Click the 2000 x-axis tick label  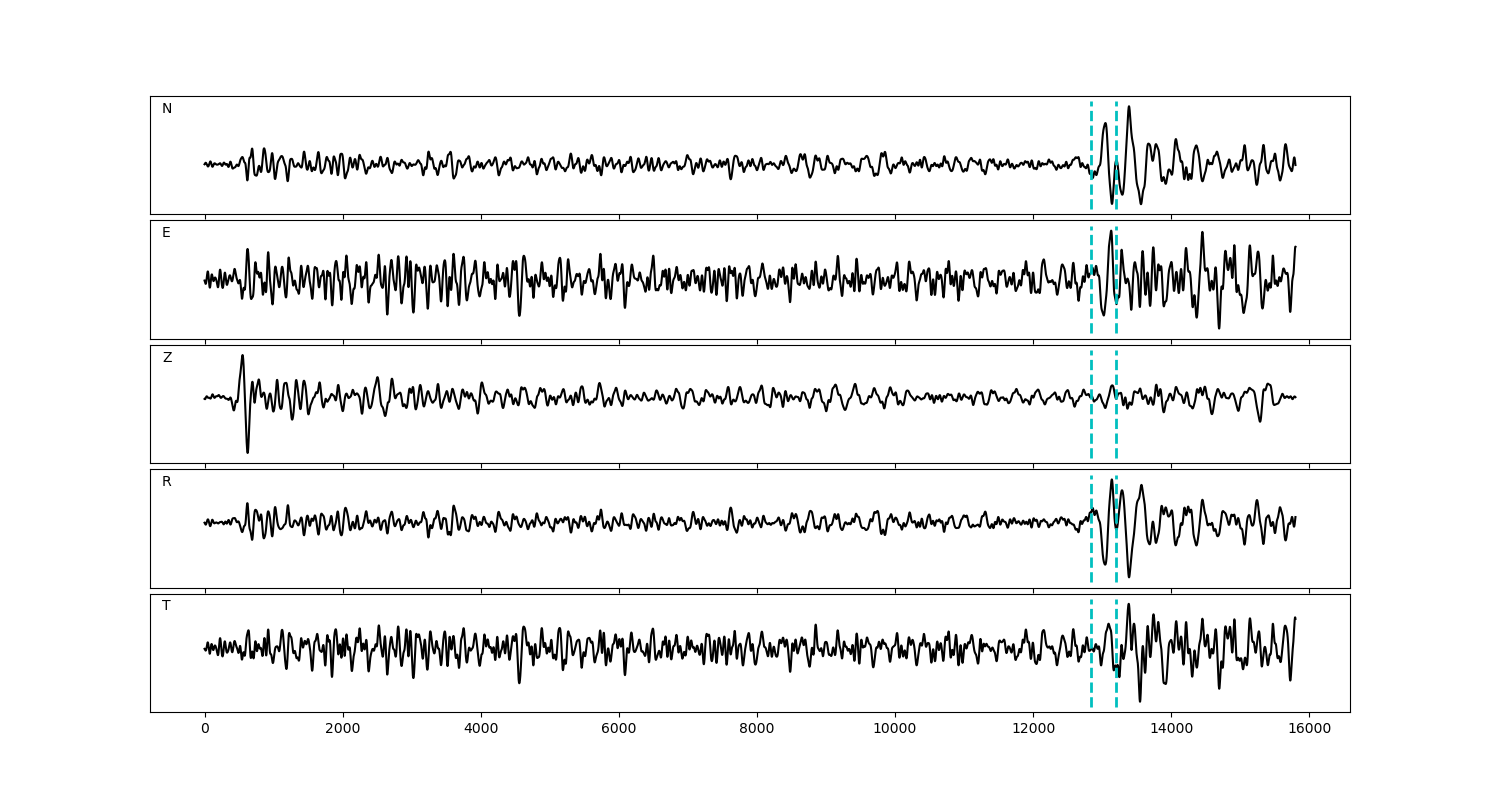pos(343,730)
